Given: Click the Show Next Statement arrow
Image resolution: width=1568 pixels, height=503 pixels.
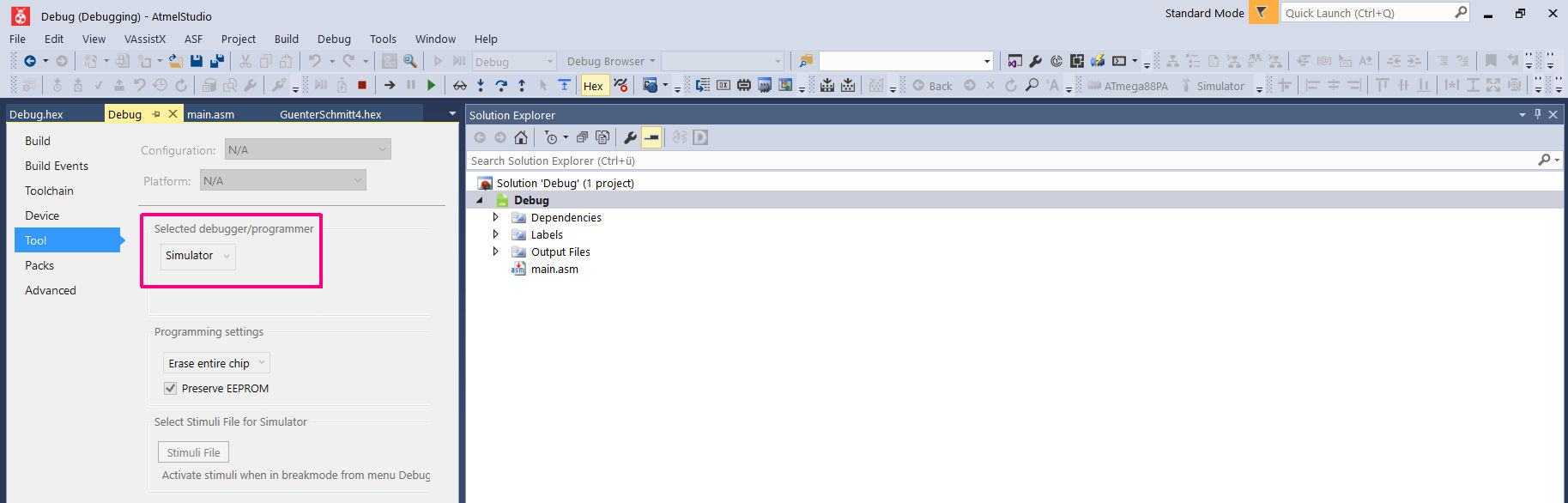Looking at the screenshot, I should [390, 85].
